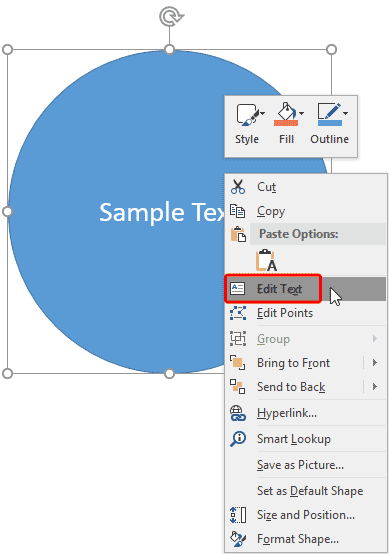389x554 pixels.
Task: Expand the Group submenu arrow
Action: [x=375, y=338]
